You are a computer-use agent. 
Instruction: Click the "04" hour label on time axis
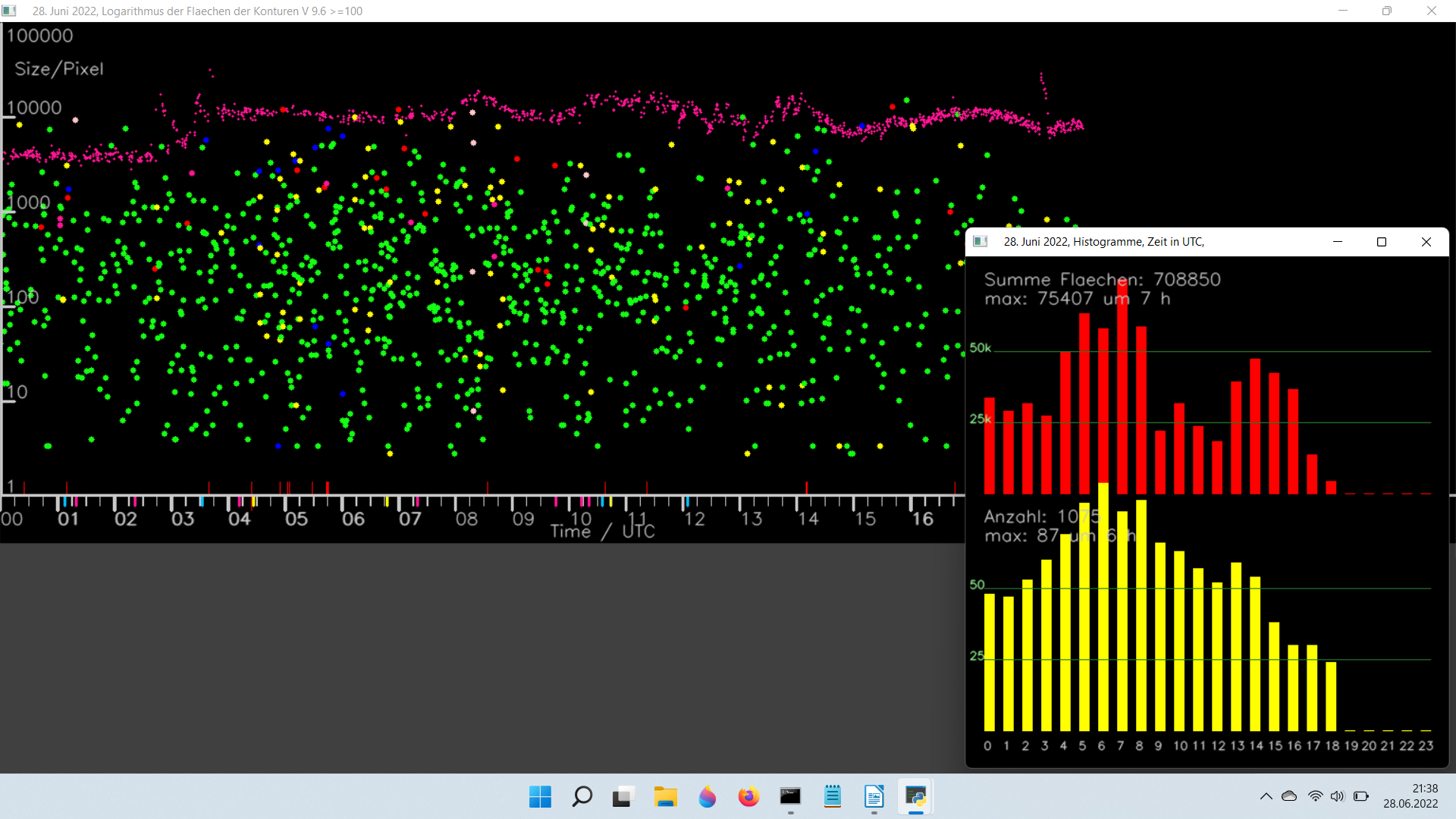click(x=240, y=519)
